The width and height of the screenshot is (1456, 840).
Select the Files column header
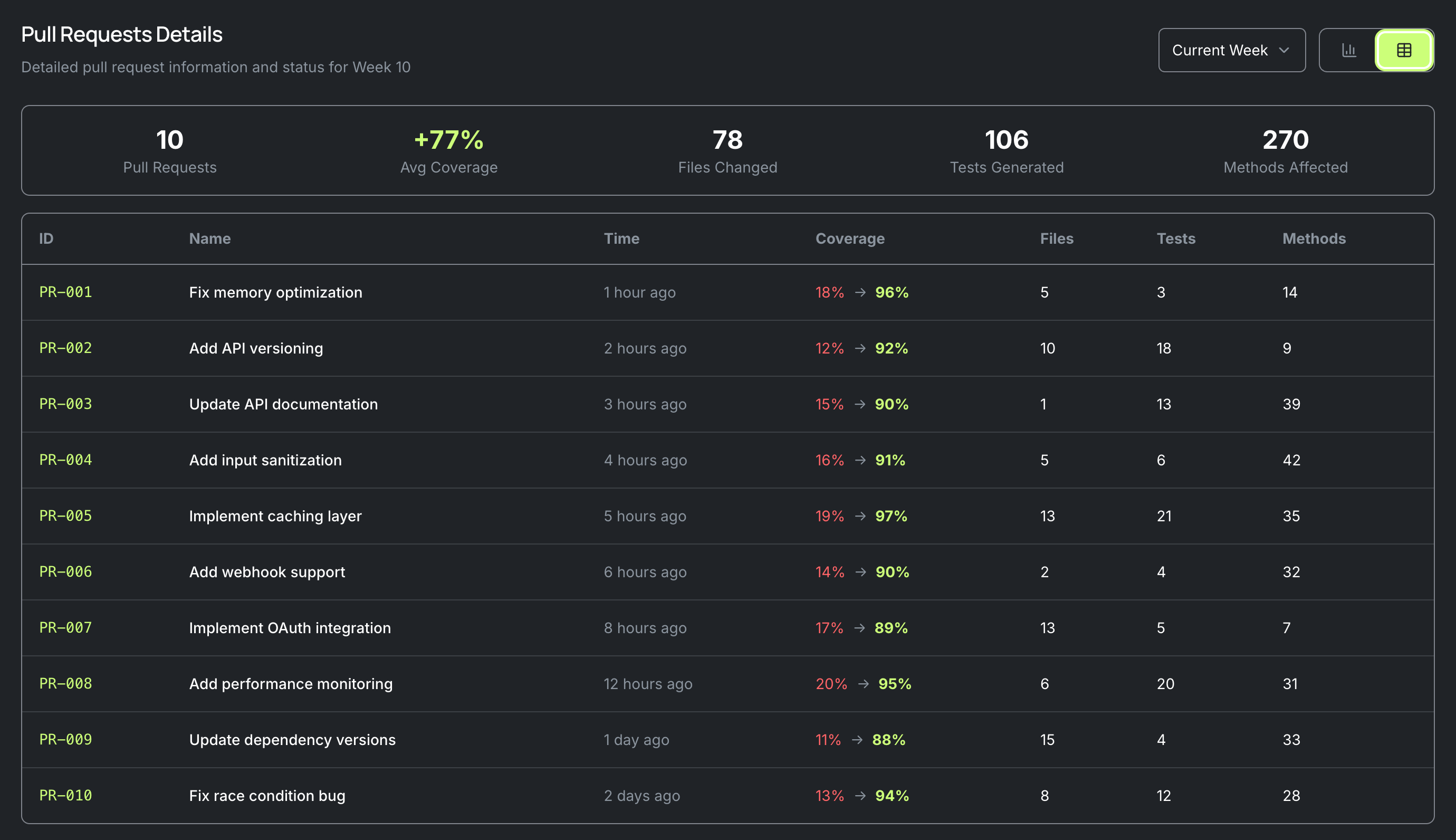pos(1056,239)
